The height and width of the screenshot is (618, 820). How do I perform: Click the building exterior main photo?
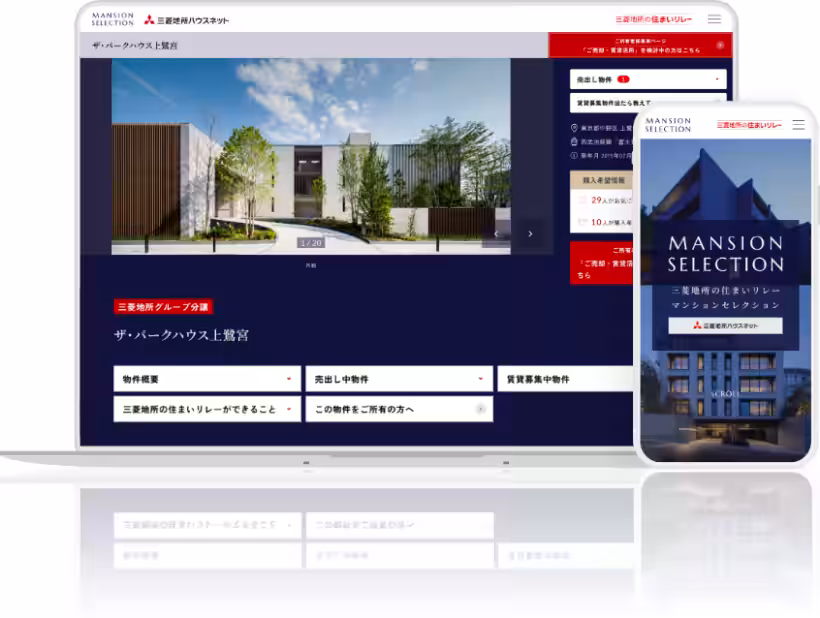[x=311, y=156]
